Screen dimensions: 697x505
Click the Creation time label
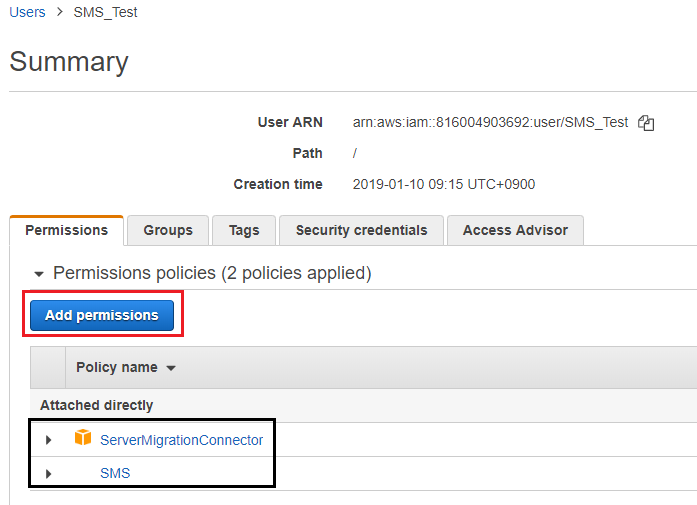click(x=278, y=184)
